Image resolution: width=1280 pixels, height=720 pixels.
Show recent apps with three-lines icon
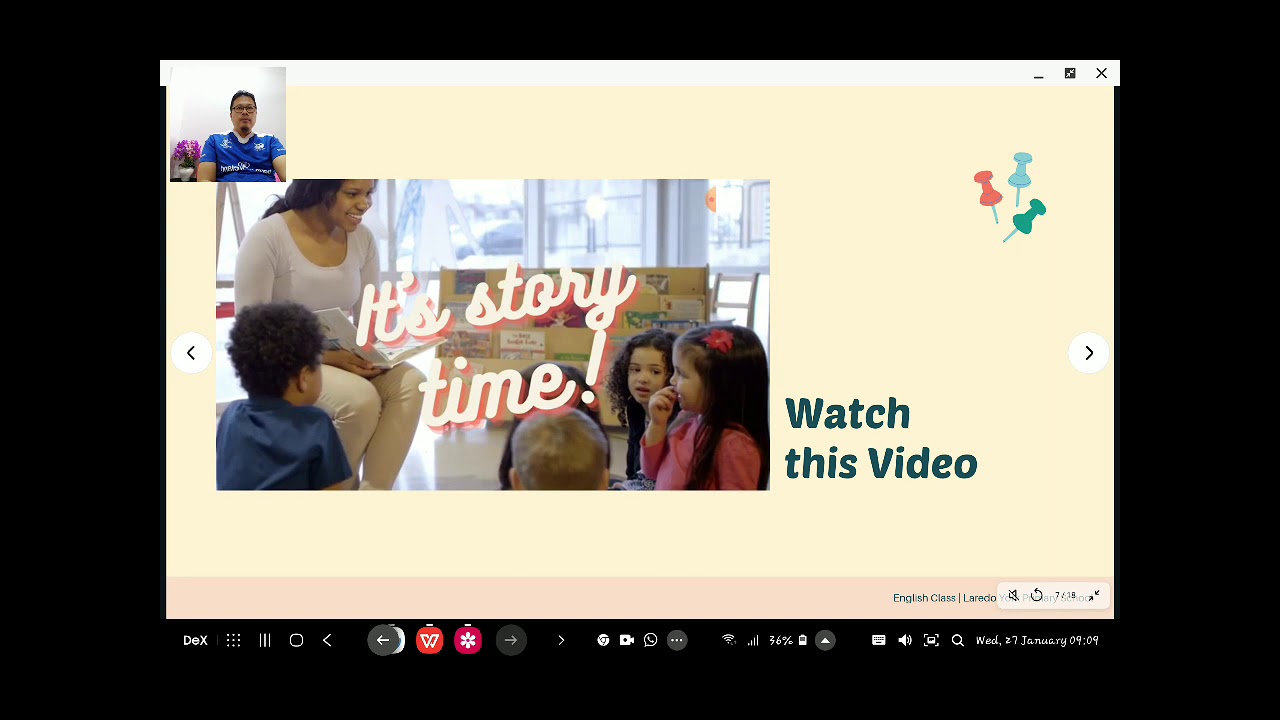pos(265,640)
